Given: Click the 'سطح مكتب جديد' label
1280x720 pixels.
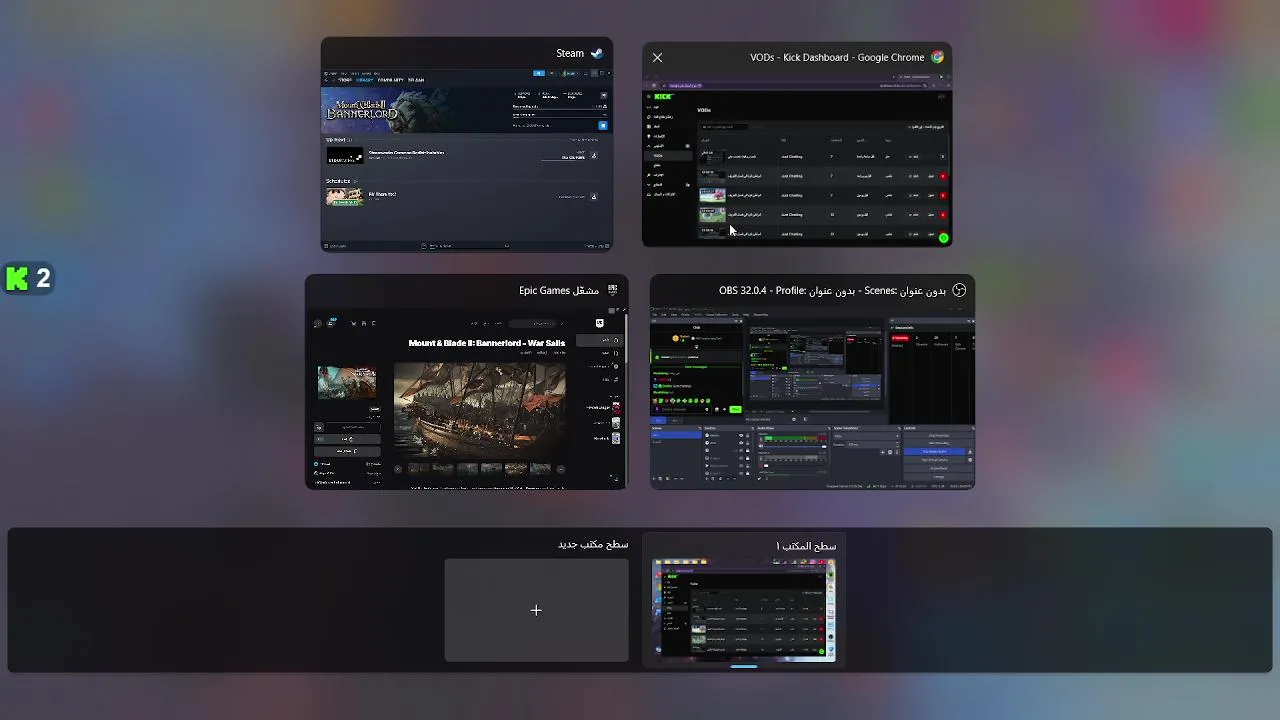Looking at the screenshot, I should coord(593,544).
